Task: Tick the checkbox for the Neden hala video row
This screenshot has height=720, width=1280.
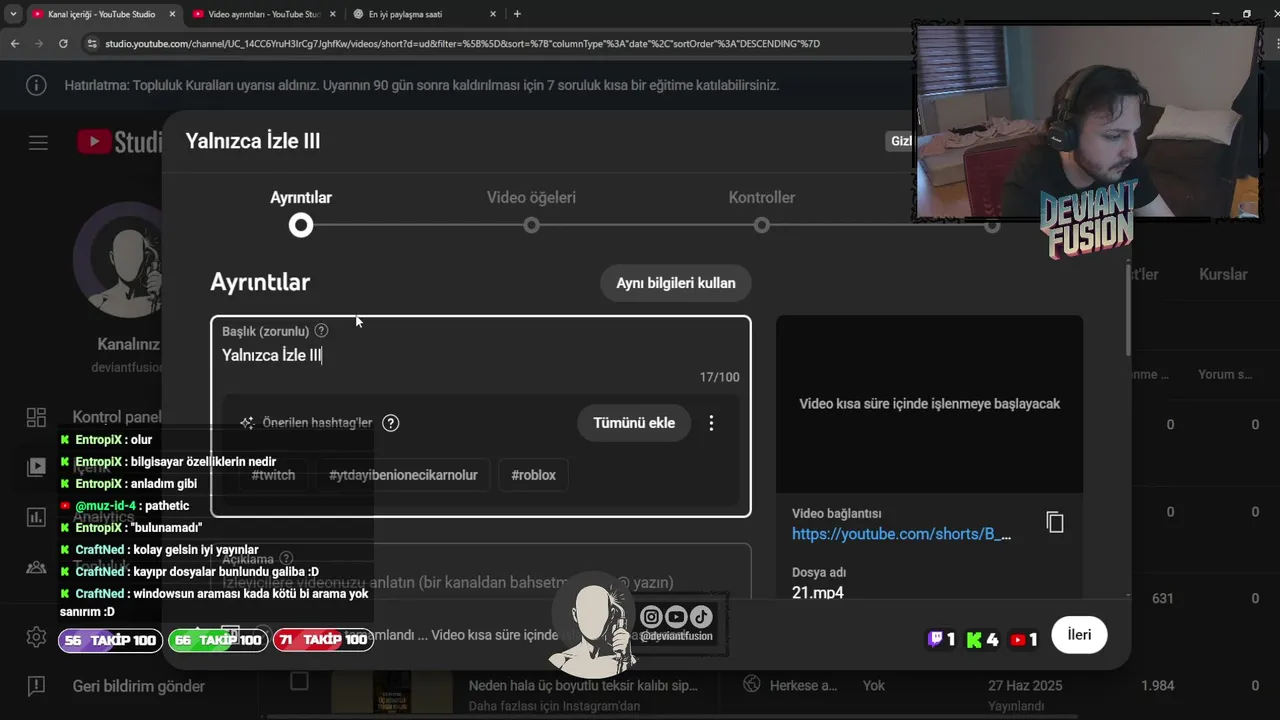Action: point(298,682)
